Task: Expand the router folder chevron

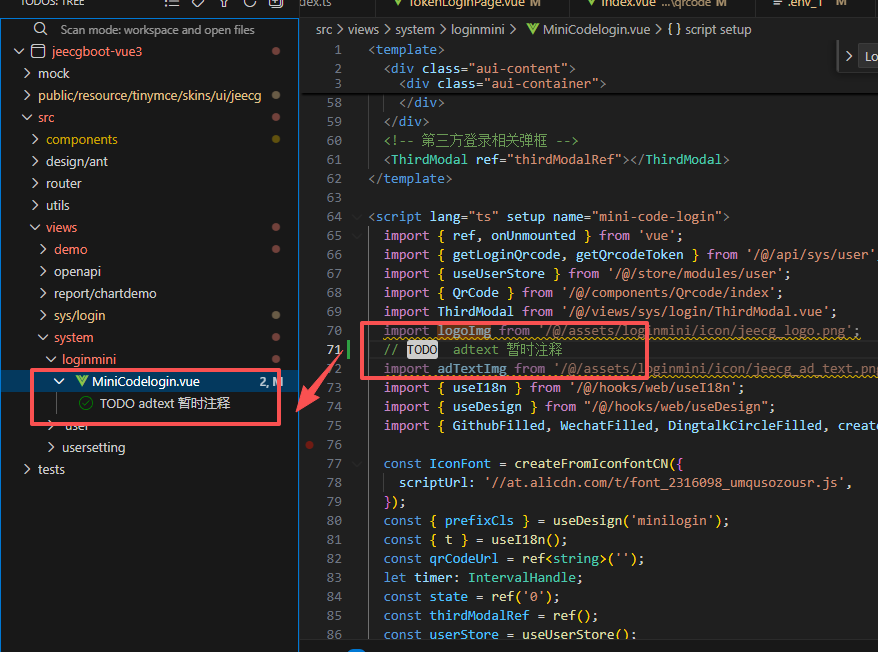Action: [35, 183]
